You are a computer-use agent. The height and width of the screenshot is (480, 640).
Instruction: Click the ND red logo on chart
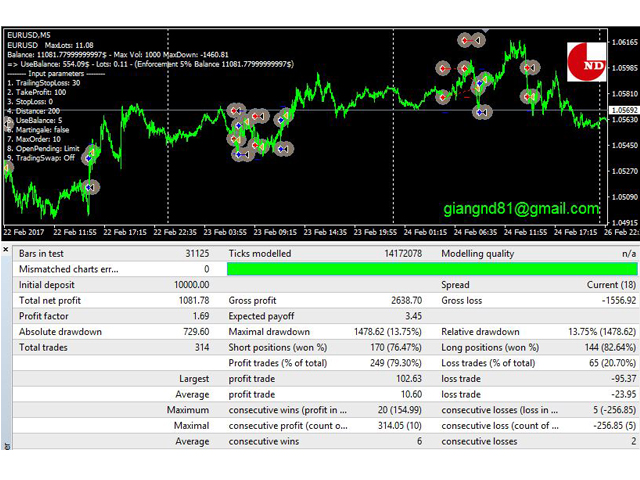click(586, 62)
